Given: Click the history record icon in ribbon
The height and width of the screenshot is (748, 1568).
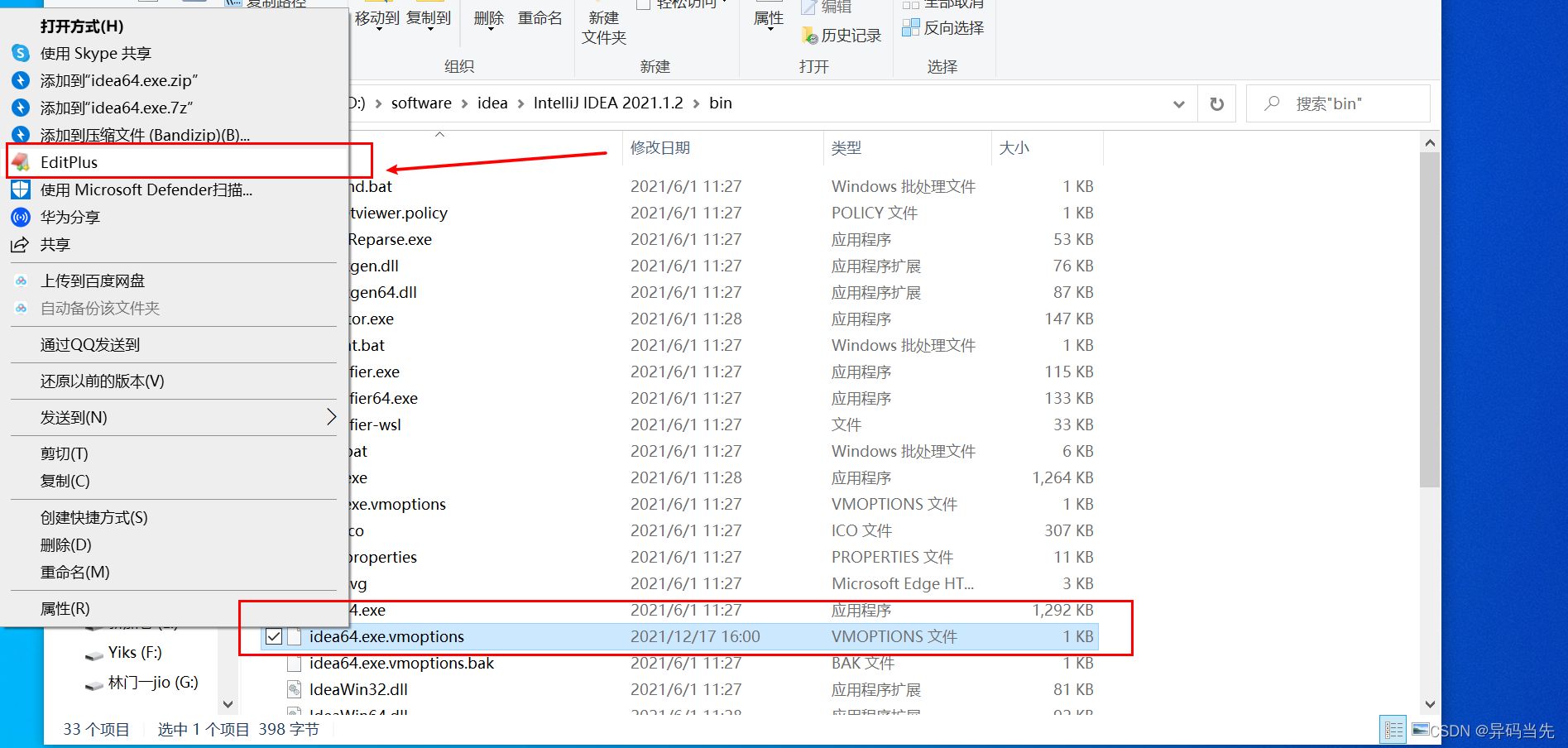Looking at the screenshot, I should click(x=809, y=36).
